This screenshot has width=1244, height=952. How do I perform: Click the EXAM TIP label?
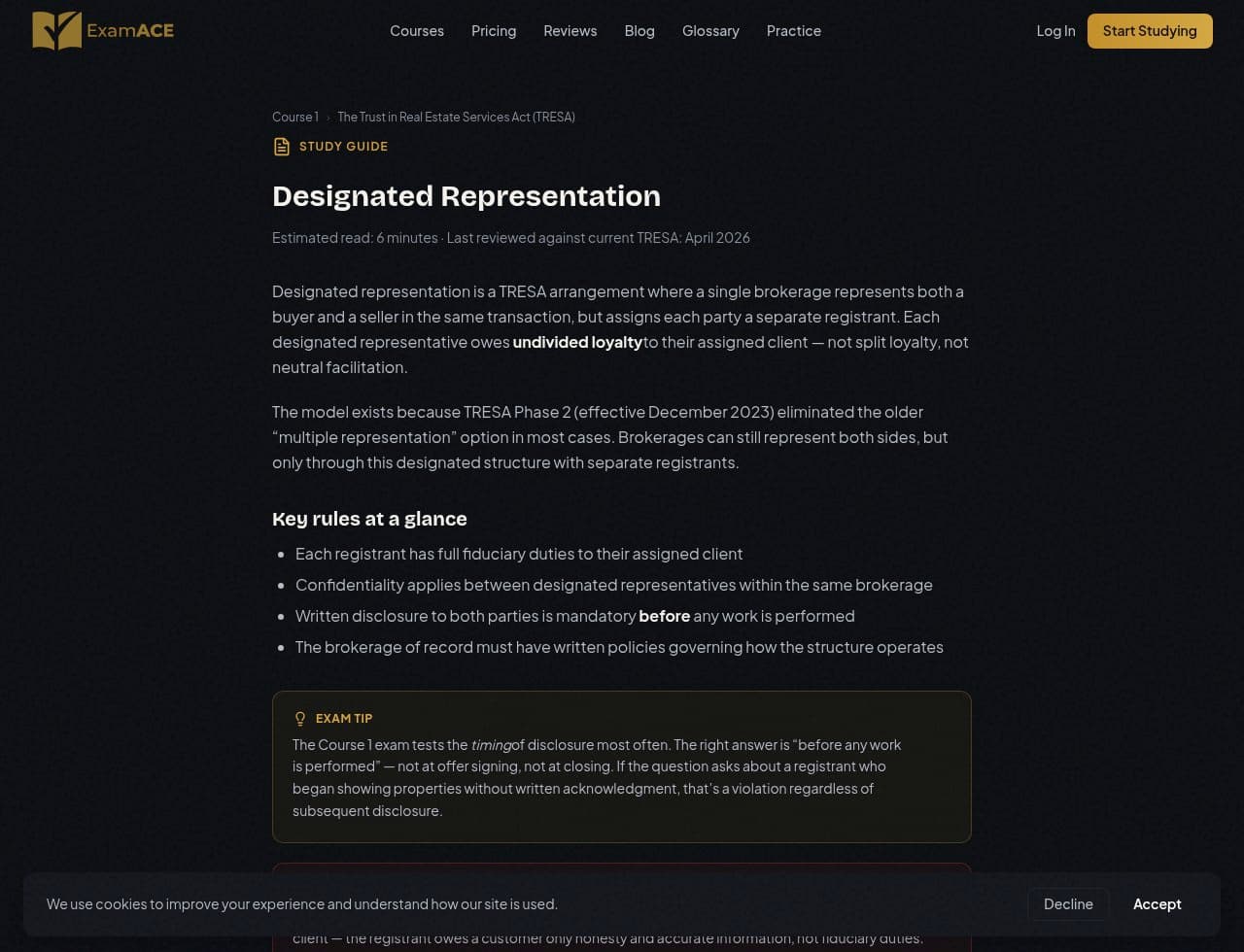tap(344, 719)
